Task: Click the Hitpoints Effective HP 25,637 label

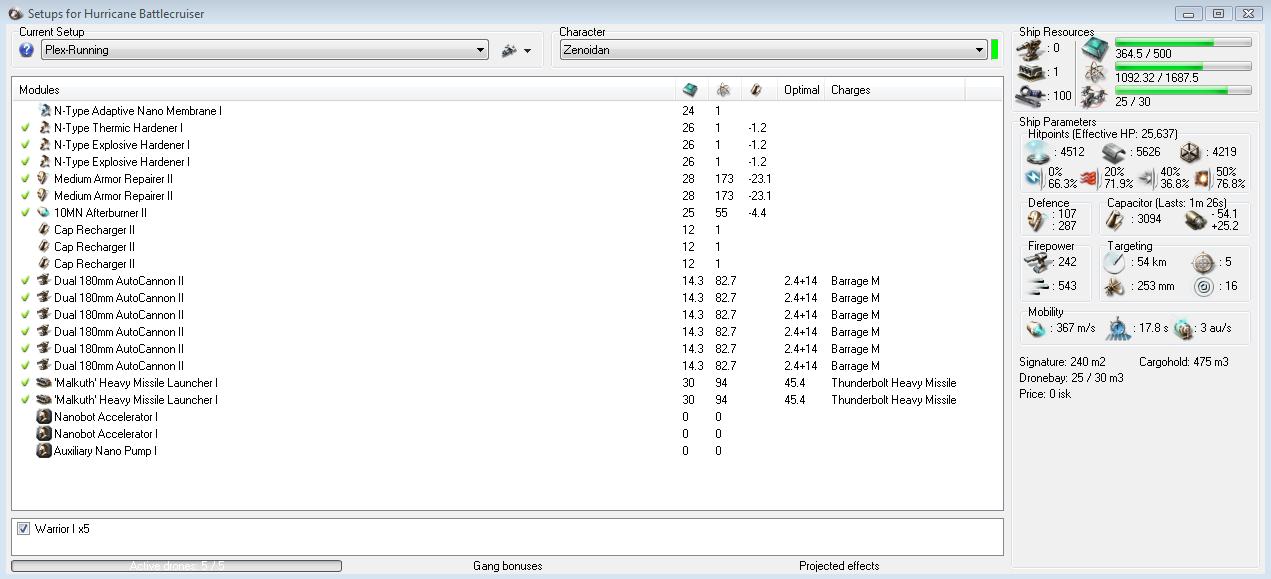Action: click(x=1103, y=134)
